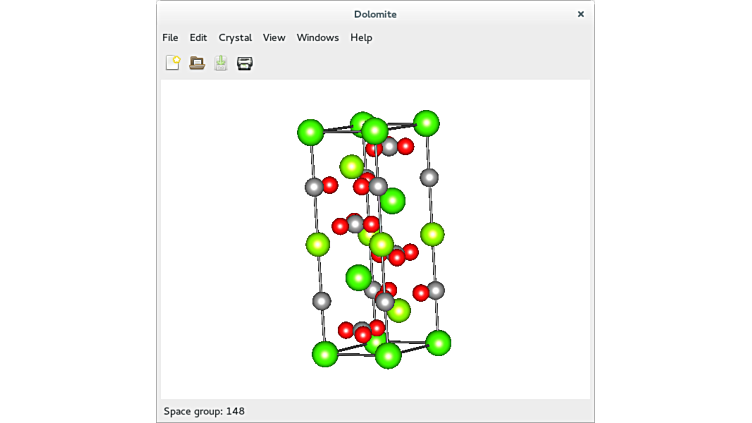Select green atom at cell's top-left corner
Viewport: 752px width, 423px height.
pyautogui.click(x=310, y=132)
